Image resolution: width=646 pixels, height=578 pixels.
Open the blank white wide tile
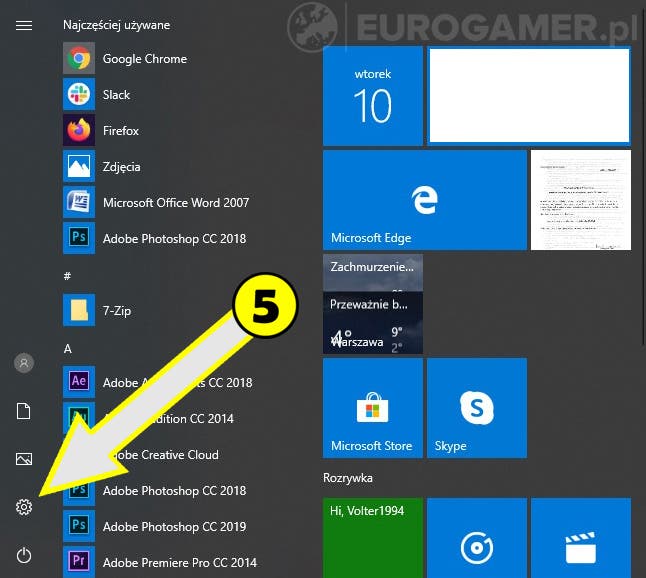click(x=529, y=96)
